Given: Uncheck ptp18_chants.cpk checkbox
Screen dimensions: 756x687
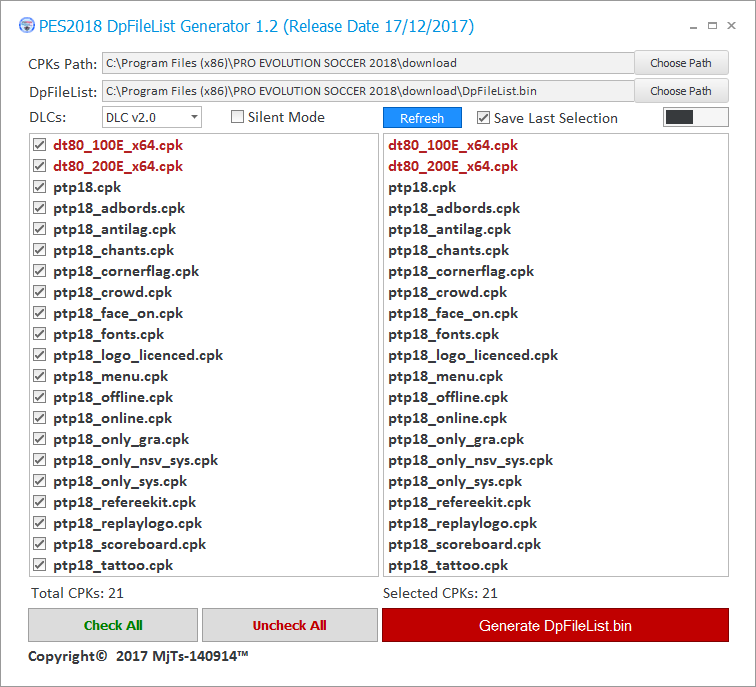Looking at the screenshot, I should (40, 250).
